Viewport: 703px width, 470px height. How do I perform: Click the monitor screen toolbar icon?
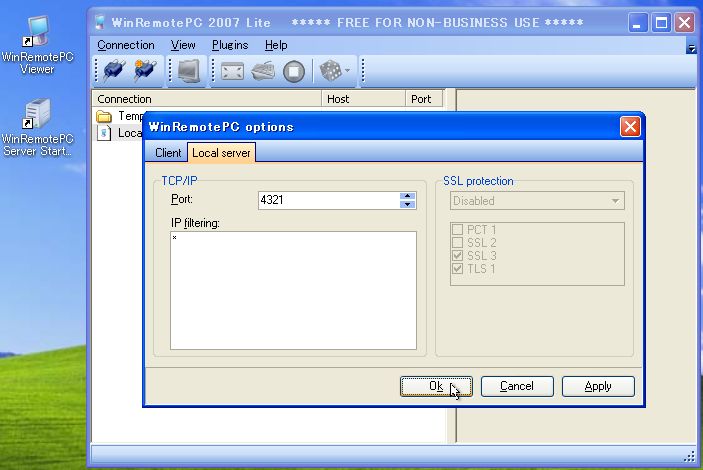tap(188, 71)
